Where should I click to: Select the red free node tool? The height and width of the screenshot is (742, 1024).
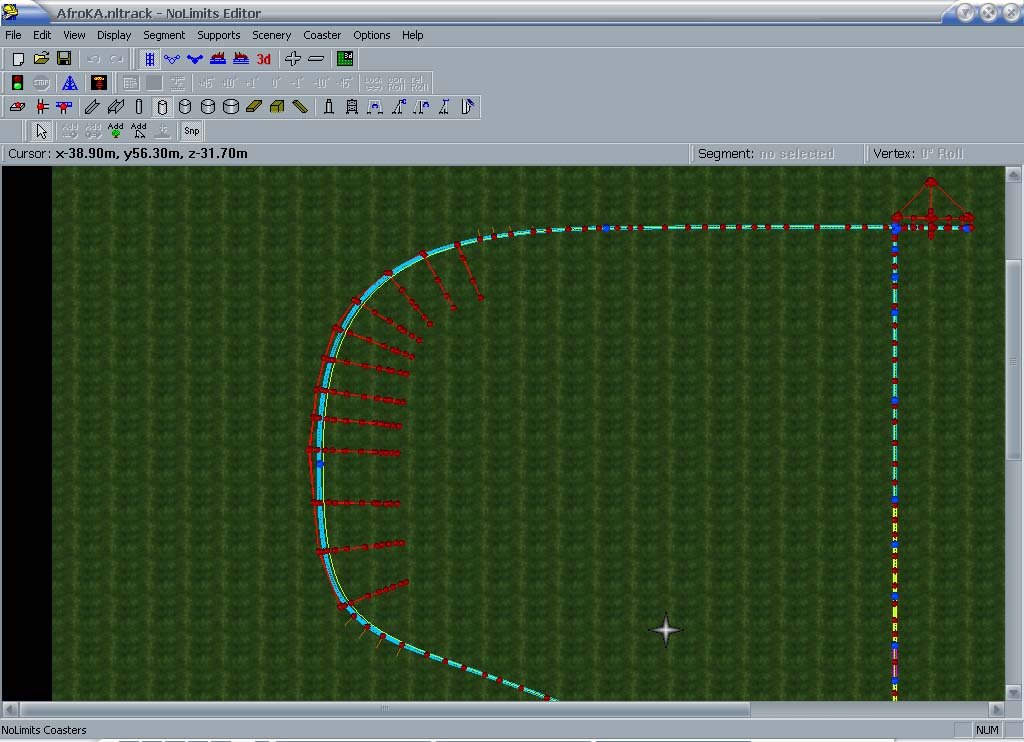coord(41,106)
